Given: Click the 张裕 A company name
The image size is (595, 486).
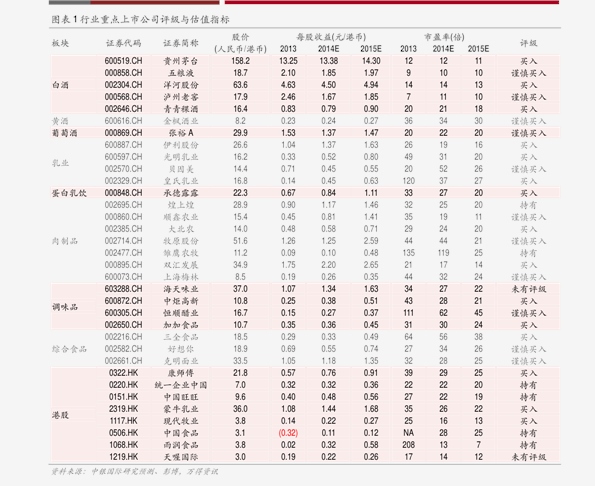Looking at the screenshot, I should [181, 133].
